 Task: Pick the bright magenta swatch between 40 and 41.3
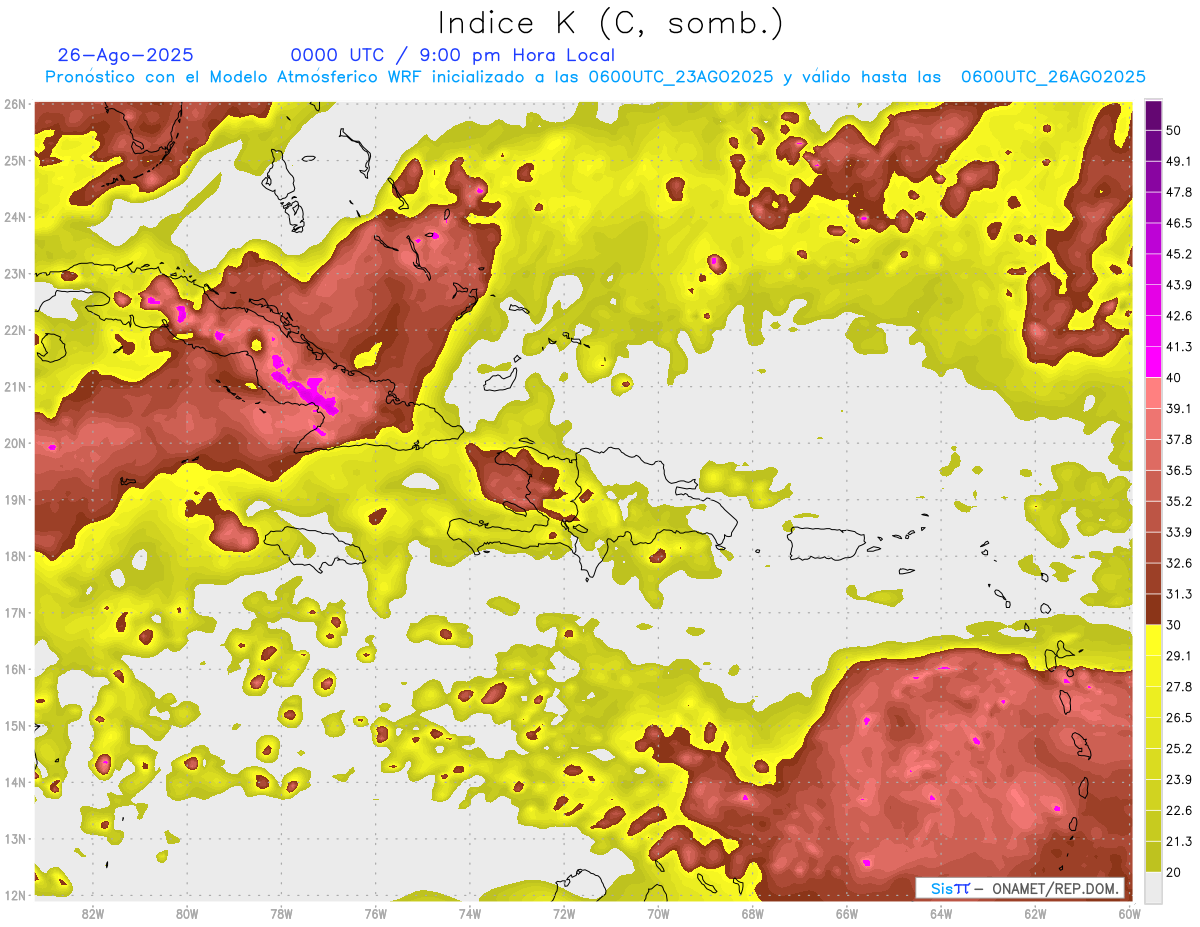click(1153, 362)
